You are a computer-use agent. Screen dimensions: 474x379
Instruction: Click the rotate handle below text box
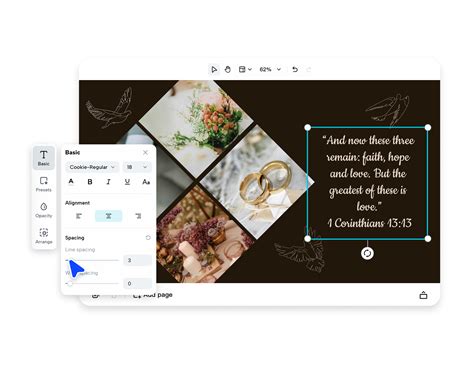[367, 253]
